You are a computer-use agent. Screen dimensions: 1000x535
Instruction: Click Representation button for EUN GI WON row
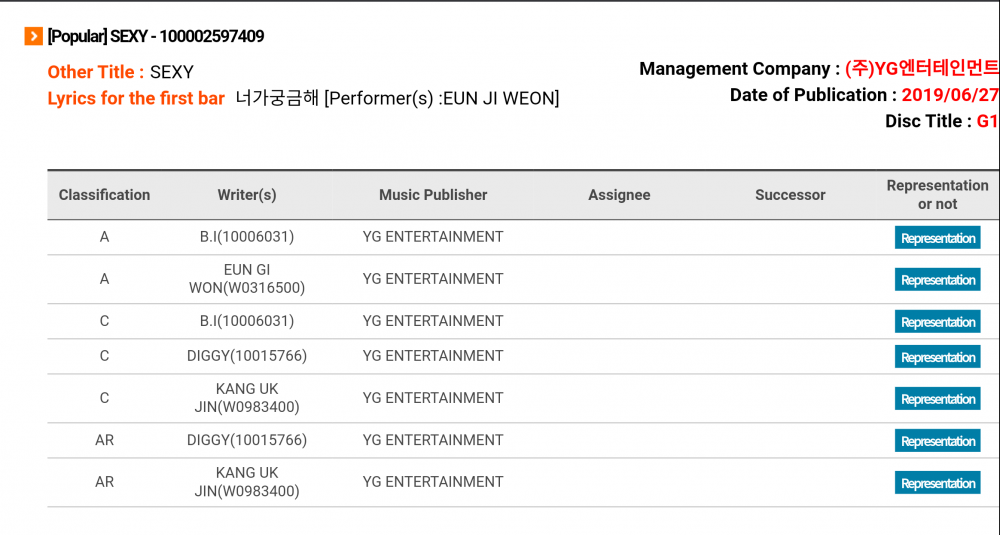tap(937, 280)
